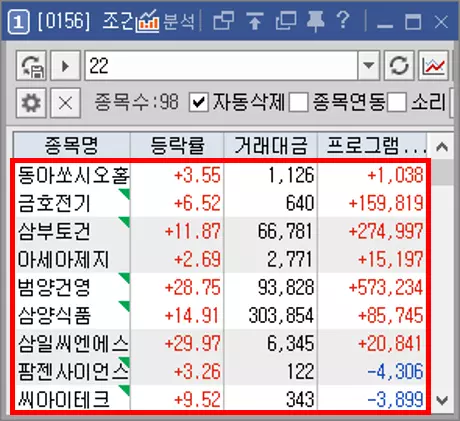Screen dimensions: 460x421
Task: Click the green flag marker on 씨아이테크
Action: (125, 390)
